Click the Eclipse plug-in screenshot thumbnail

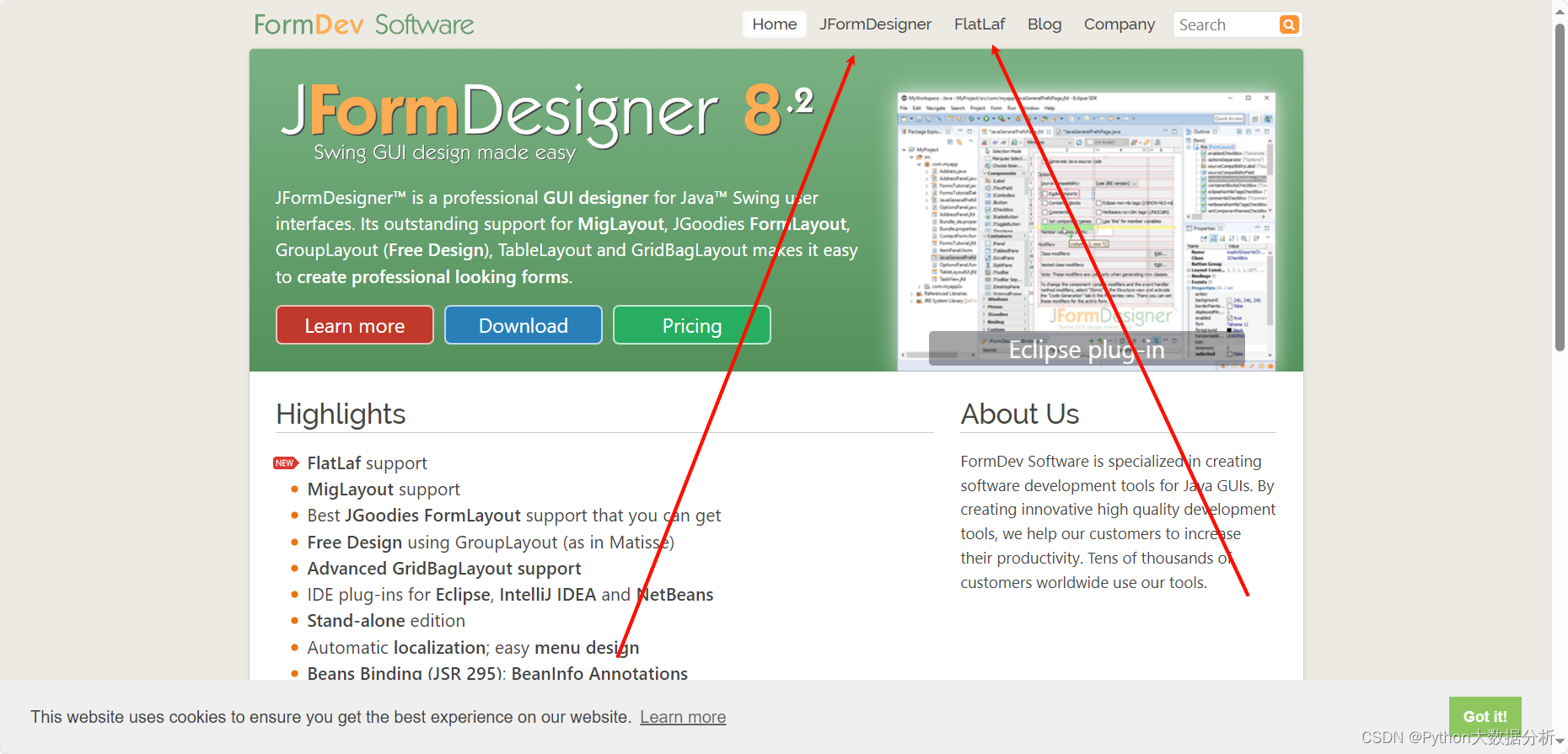click(x=1087, y=231)
